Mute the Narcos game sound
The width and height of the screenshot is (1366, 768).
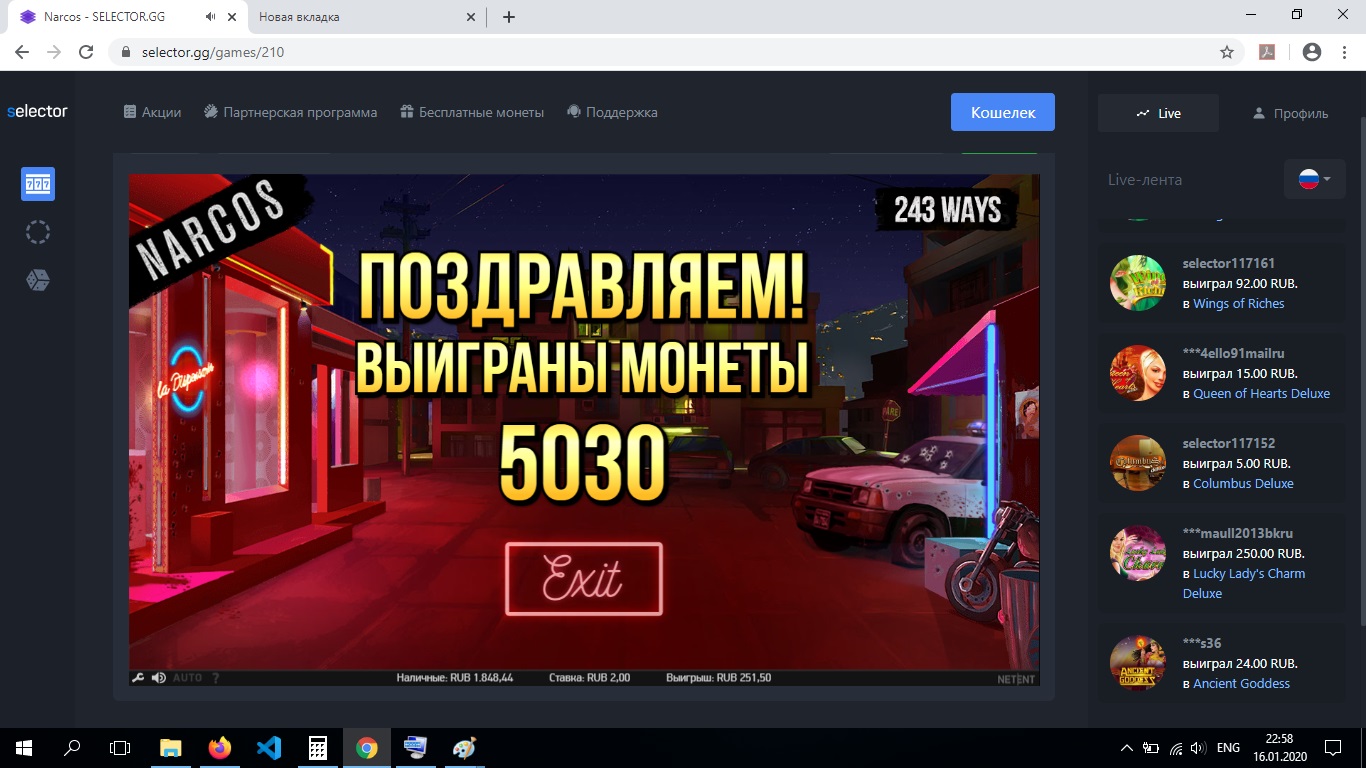pyautogui.click(x=158, y=678)
